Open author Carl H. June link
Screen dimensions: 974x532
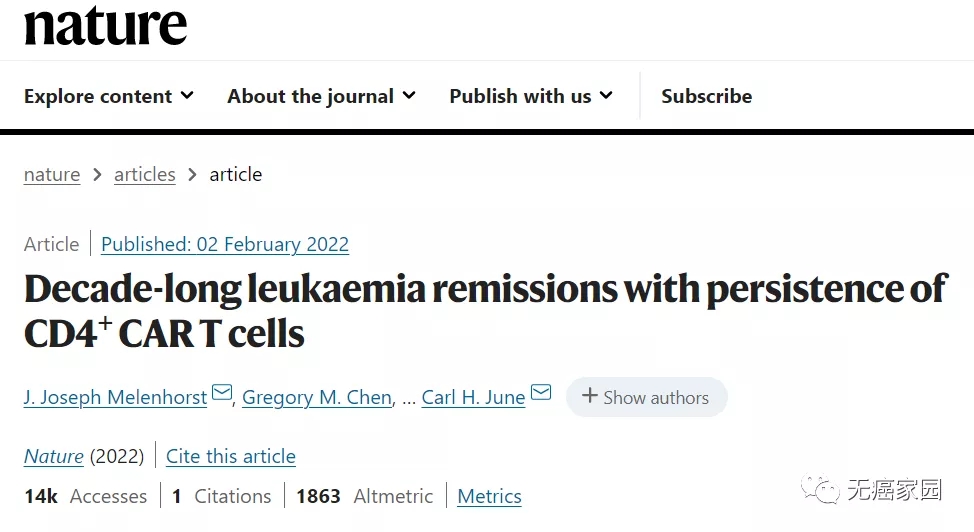click(473, 397)
